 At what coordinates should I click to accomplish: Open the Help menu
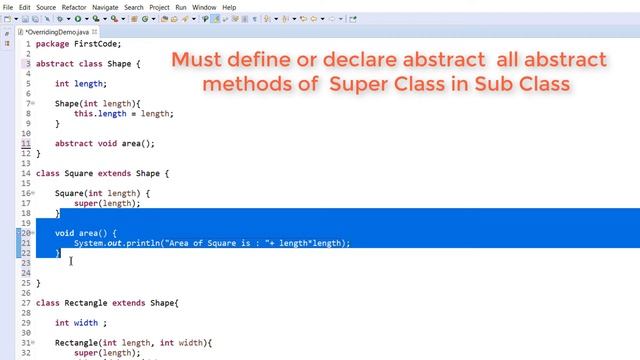(x=229, y=7)
